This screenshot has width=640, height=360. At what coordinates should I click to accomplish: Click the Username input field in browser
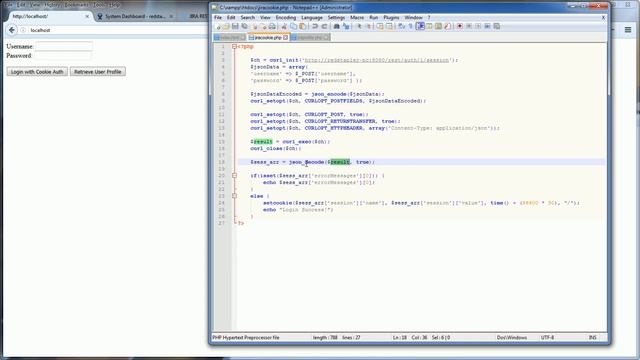pyautogui.click(x=64, y=47)
